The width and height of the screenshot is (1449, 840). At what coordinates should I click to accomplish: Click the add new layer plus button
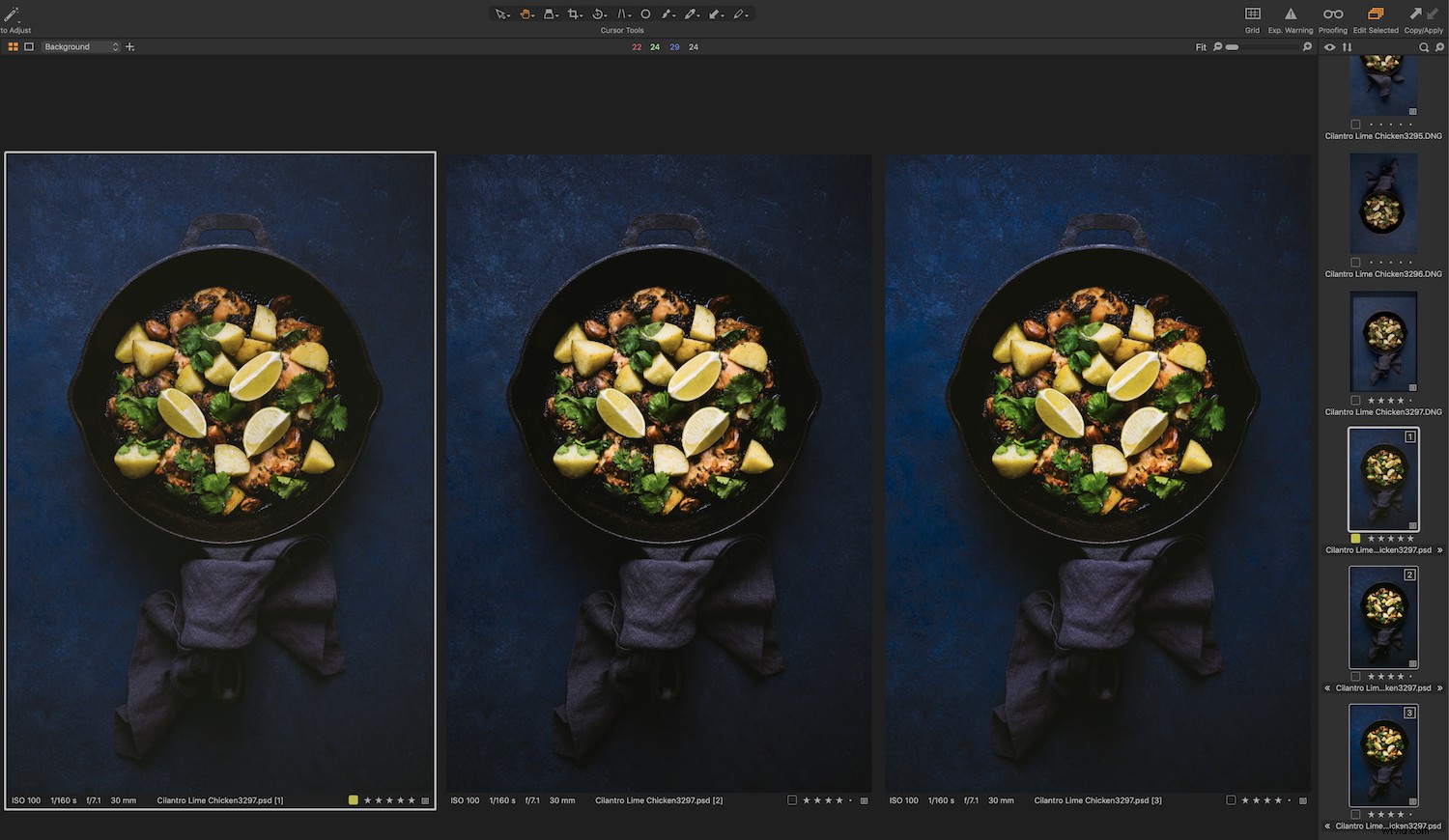click(131, 46)
